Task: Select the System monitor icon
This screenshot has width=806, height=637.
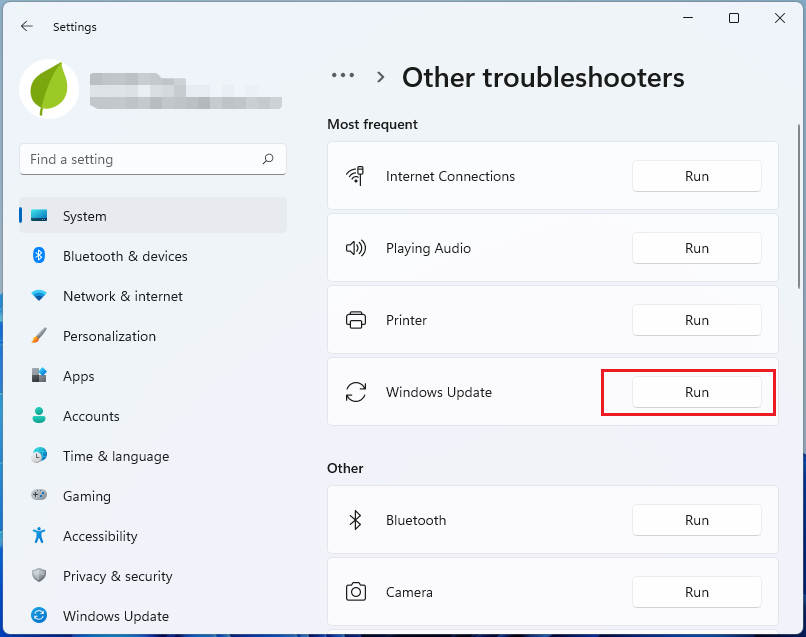Action: coord(39,215)
